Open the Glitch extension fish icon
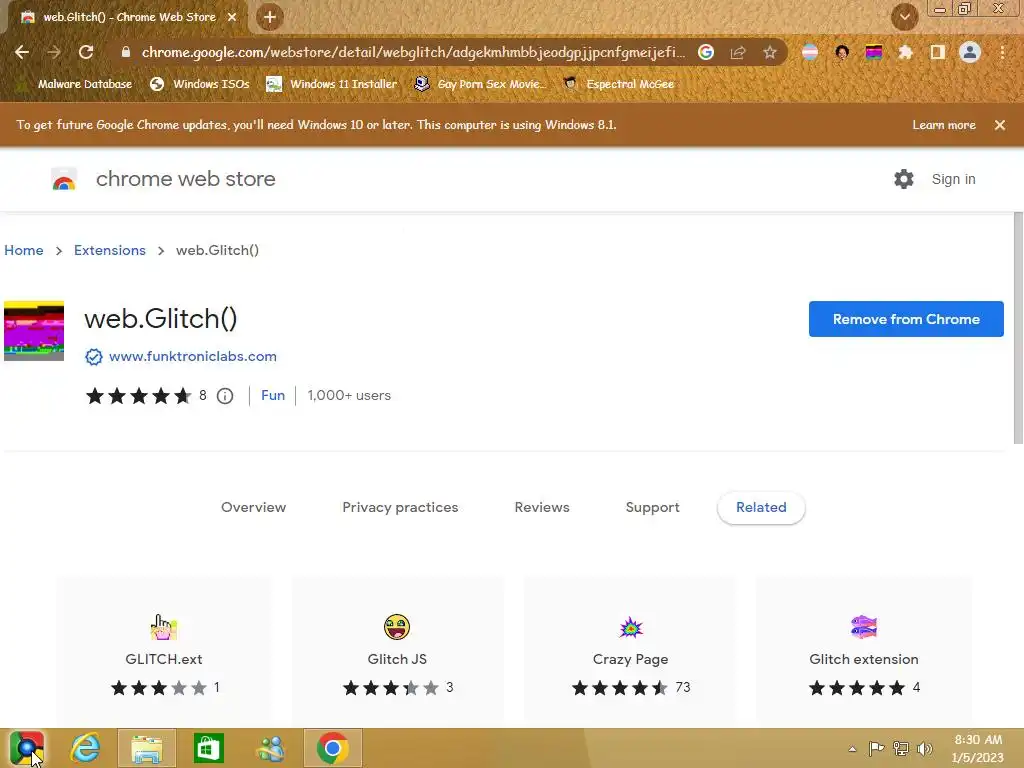 tap(864, 627)
